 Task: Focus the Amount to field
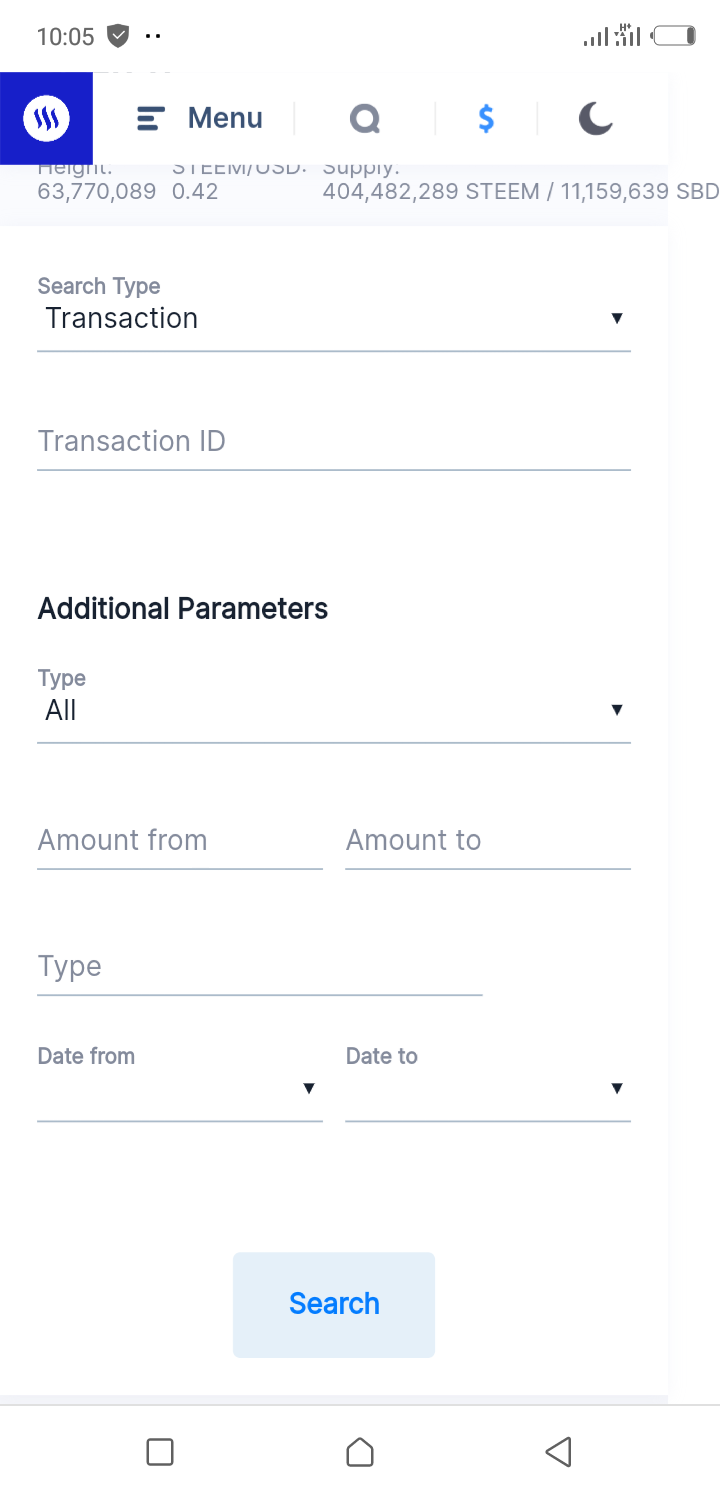click(x=488, y=841)
